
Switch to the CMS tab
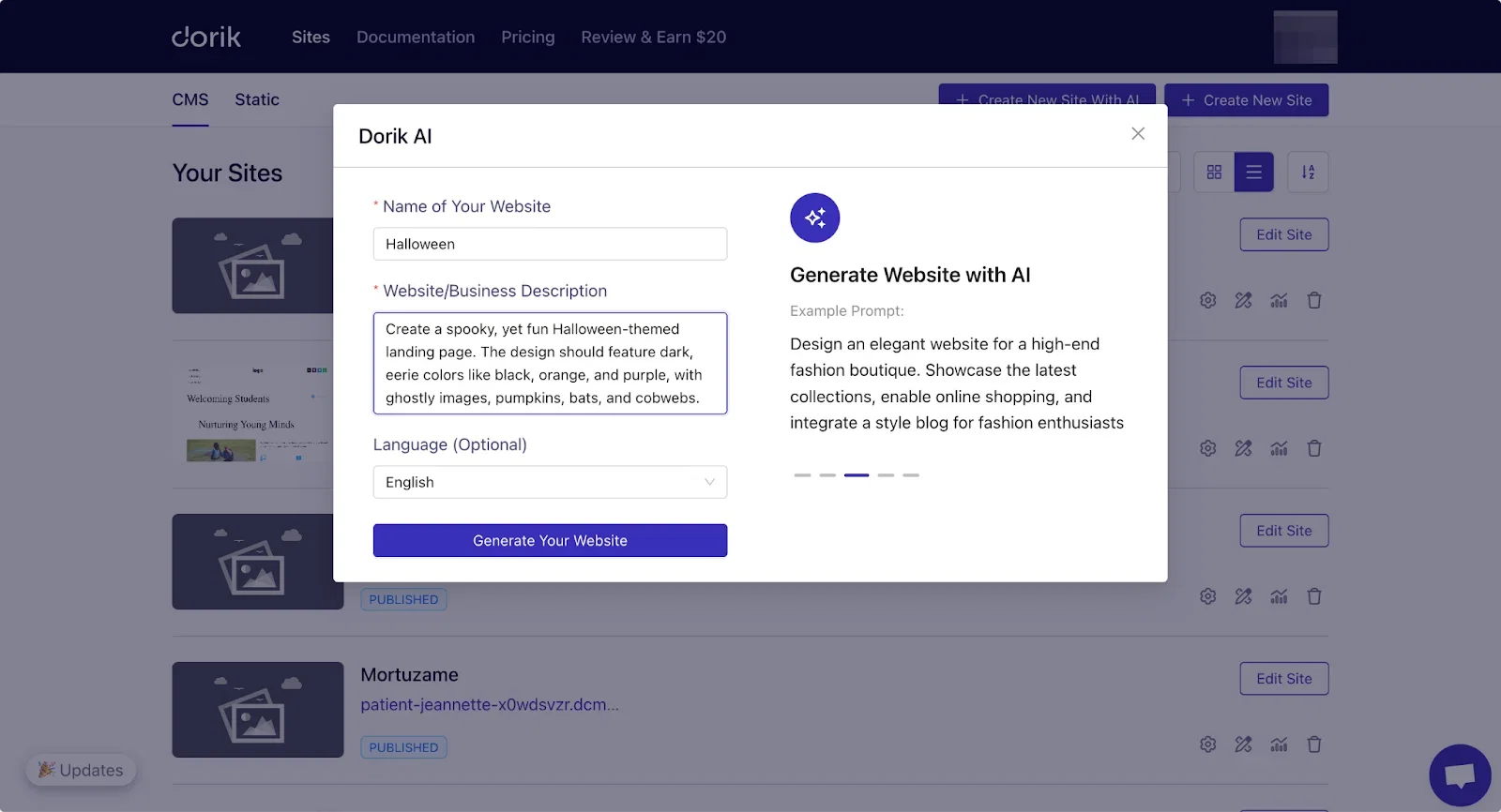pos(190,99)
